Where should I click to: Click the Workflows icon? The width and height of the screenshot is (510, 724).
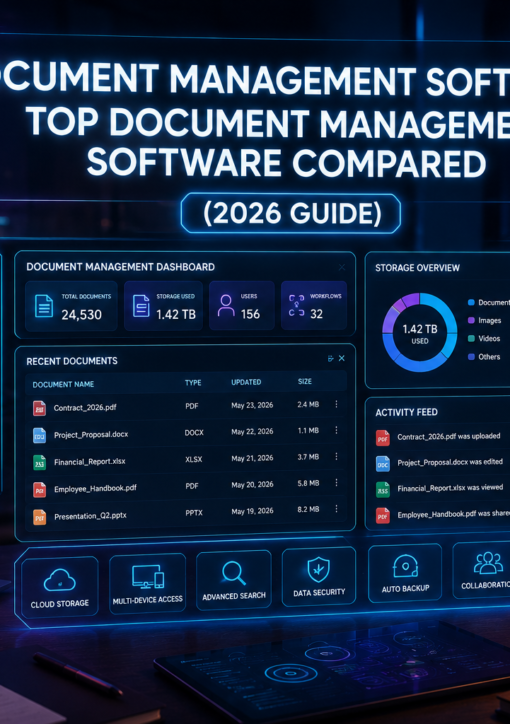pyautogui.click(x=296, y=305)
